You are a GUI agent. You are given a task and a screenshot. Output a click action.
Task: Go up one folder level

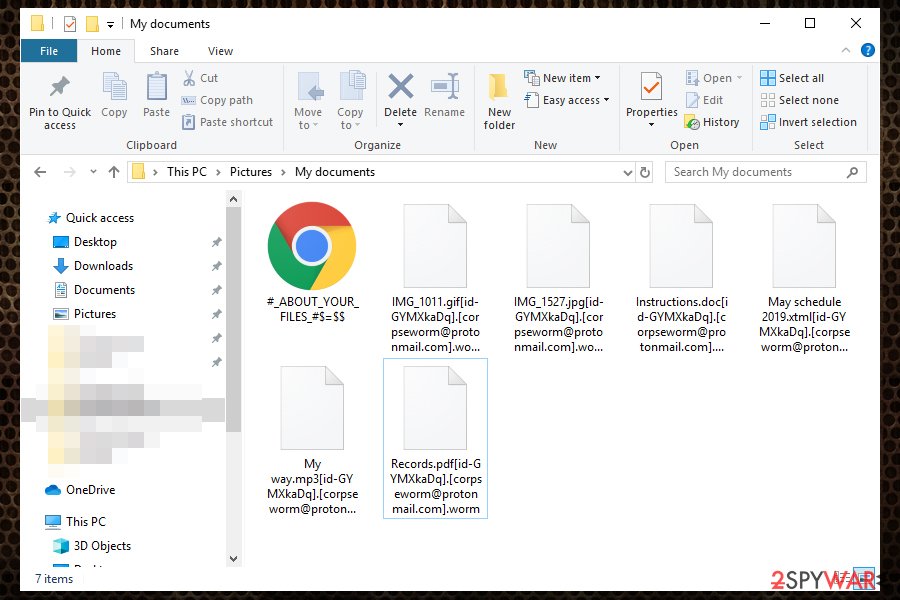[x=114, y=172]
